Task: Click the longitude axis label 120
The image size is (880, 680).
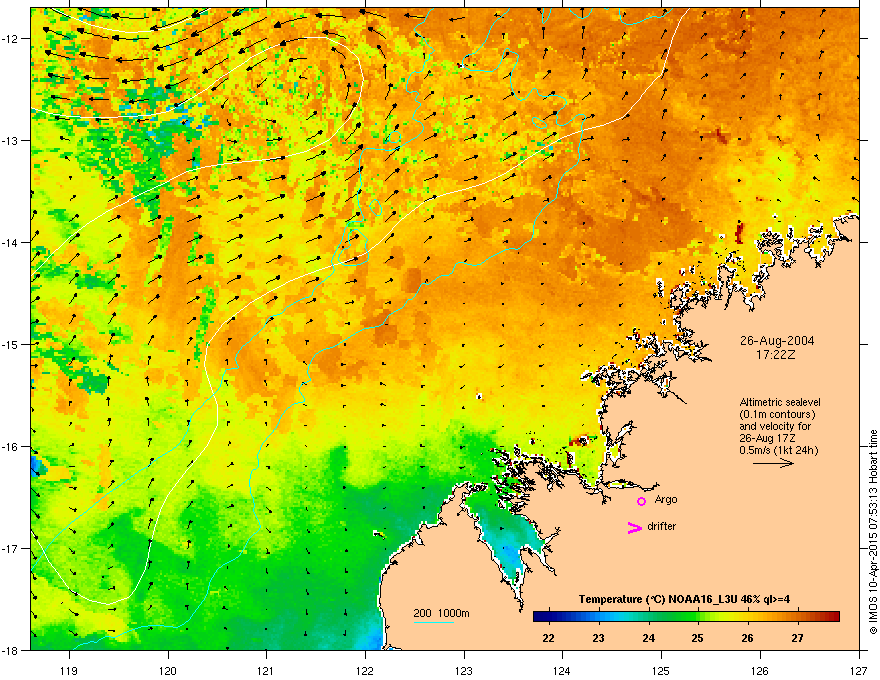Action: pyautogui.click(x=168, y=670)
